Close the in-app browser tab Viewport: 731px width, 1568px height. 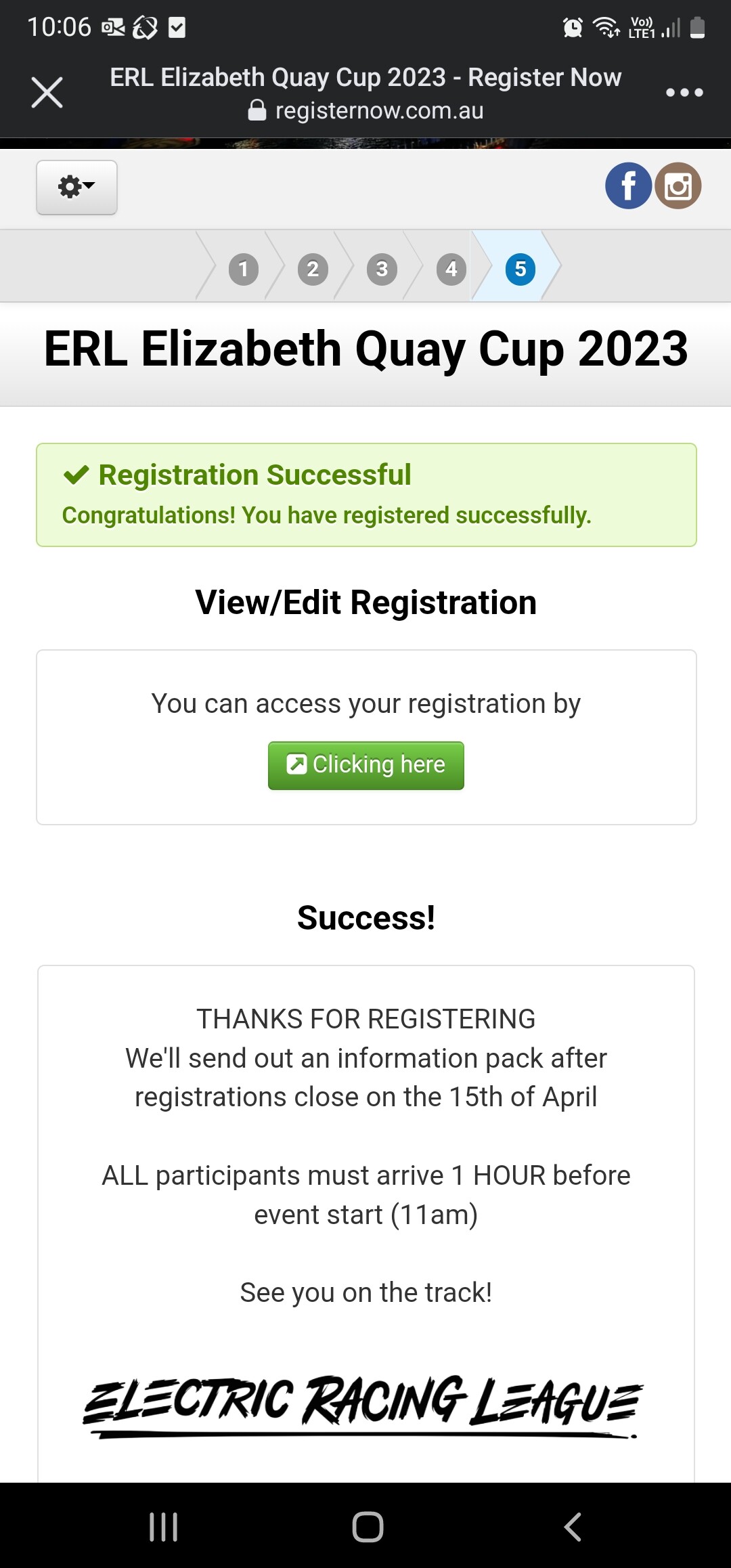point(47,93)
